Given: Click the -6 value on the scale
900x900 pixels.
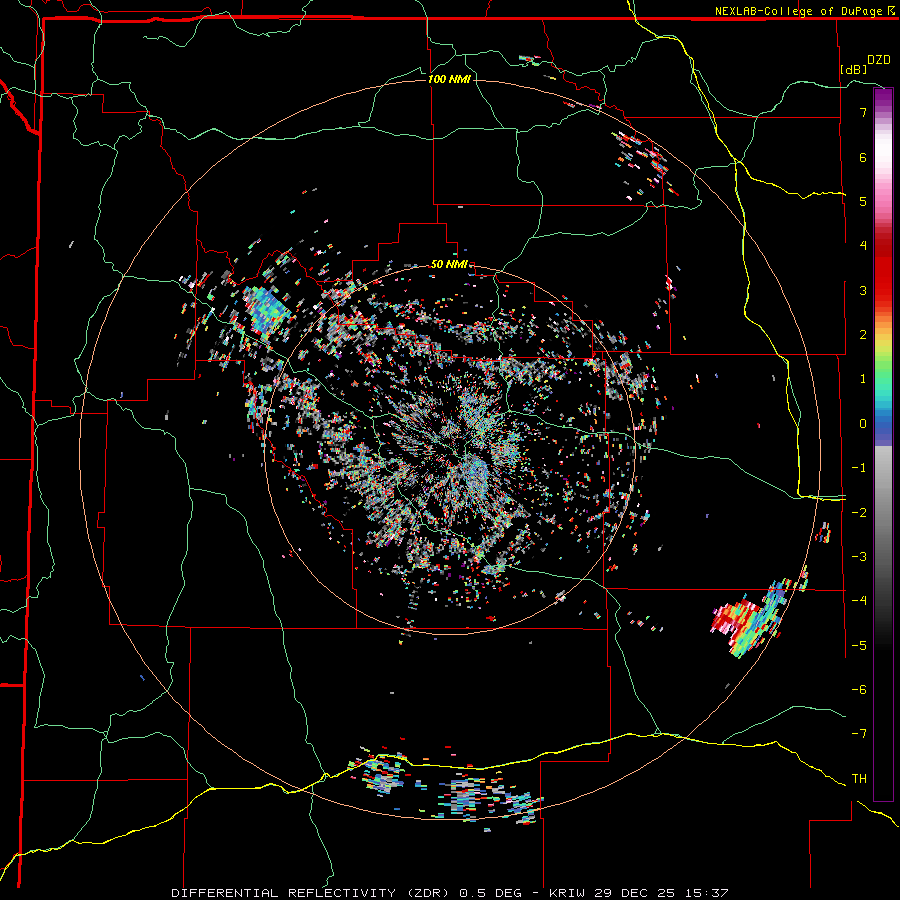Looking at the screenshot, I should point(859,690).
